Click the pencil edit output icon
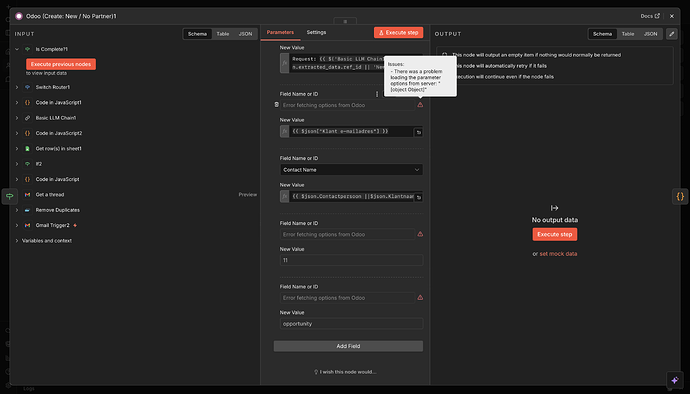This screenshot has width=690, height=394. [672, 34]
